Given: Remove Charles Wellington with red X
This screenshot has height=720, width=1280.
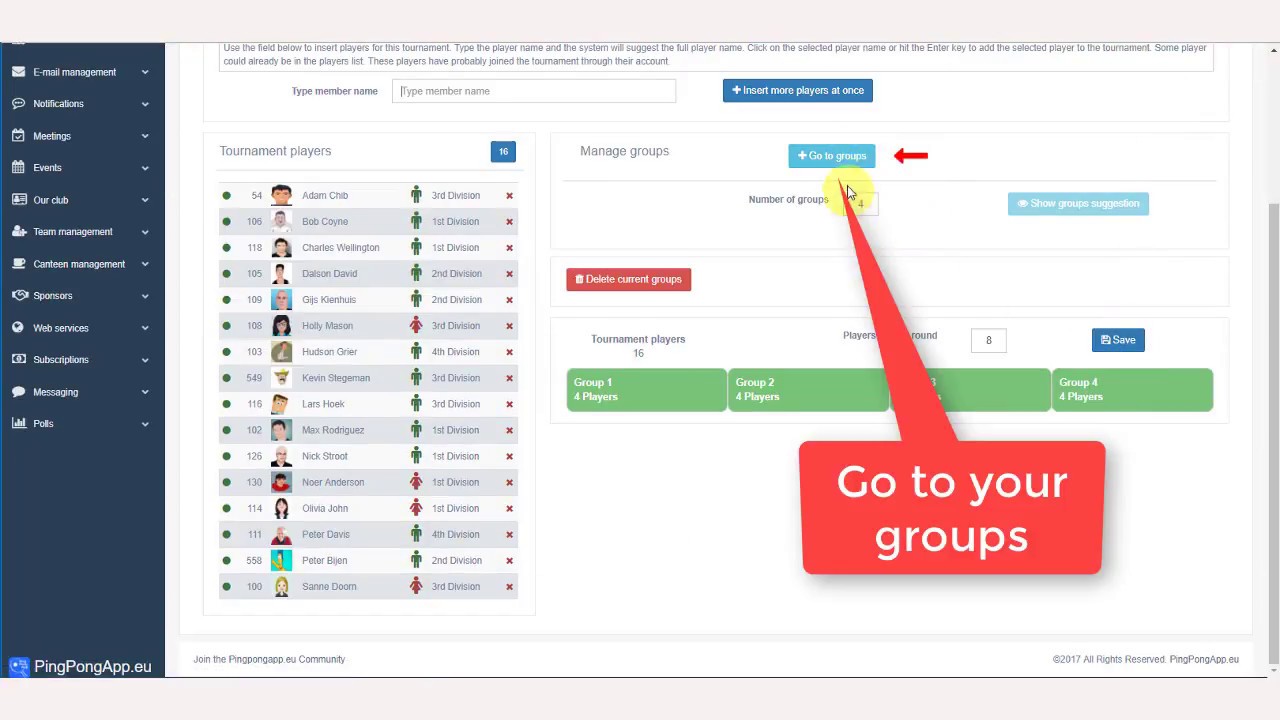Looking at the screenshot, I should [x=509, y=248].
